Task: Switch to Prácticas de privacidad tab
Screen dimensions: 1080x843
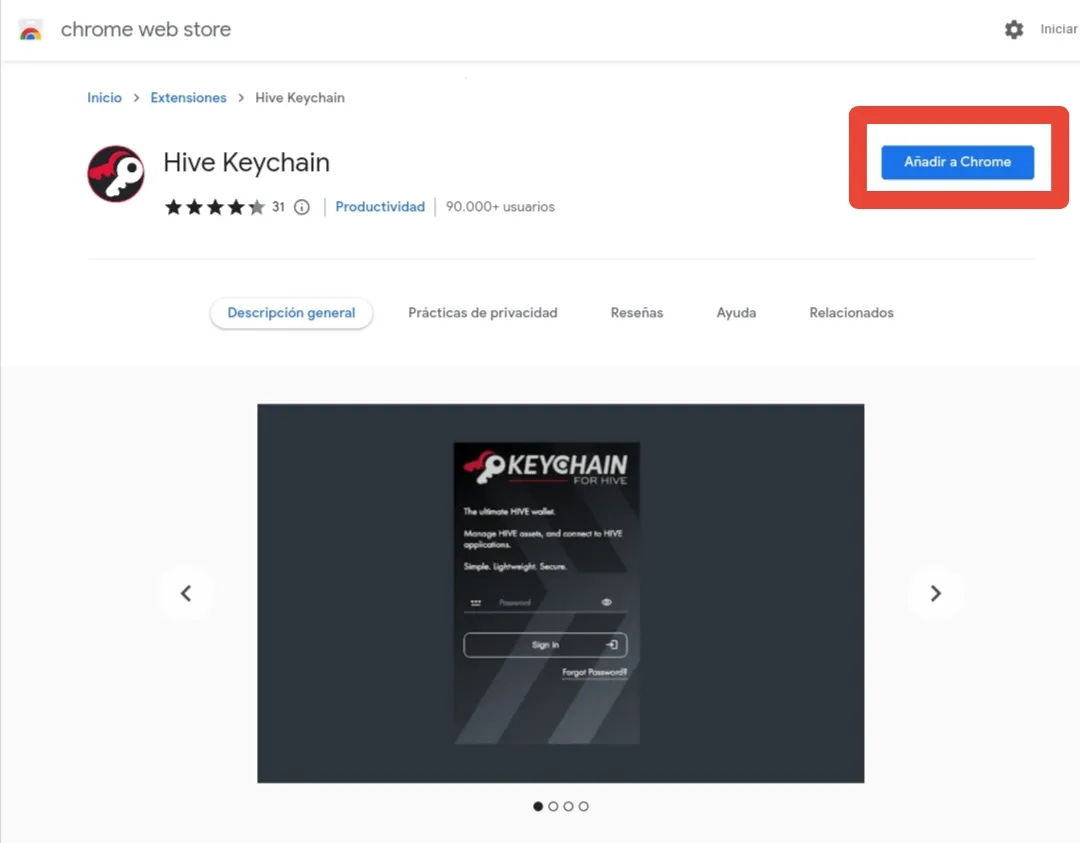Action: pyautogui.click(x=483, y=313)
